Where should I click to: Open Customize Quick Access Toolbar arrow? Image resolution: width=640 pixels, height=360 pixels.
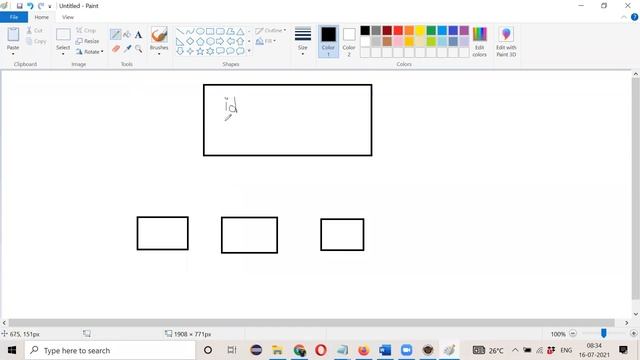coord(50,7)
